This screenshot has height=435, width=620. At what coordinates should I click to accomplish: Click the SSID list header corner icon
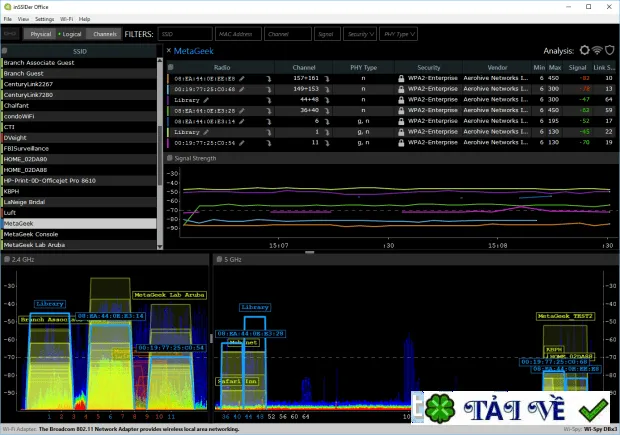[5, 51]
